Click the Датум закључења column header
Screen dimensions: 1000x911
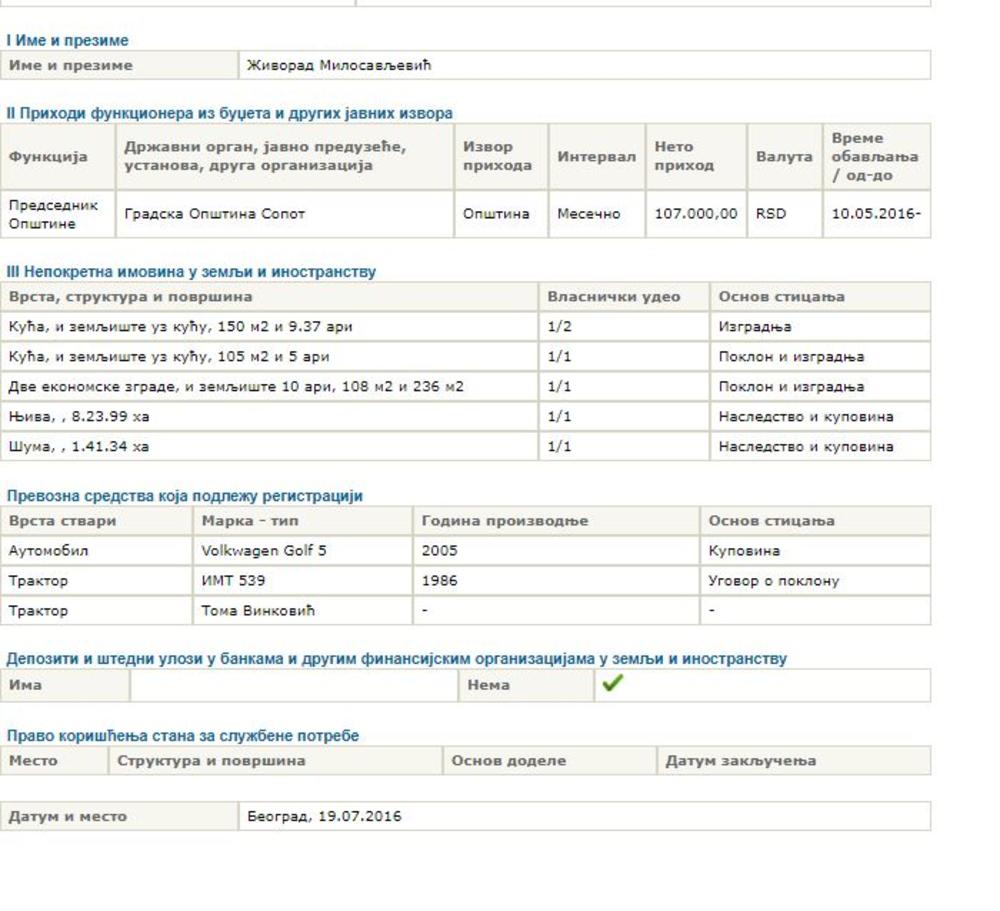coord(740,761)
